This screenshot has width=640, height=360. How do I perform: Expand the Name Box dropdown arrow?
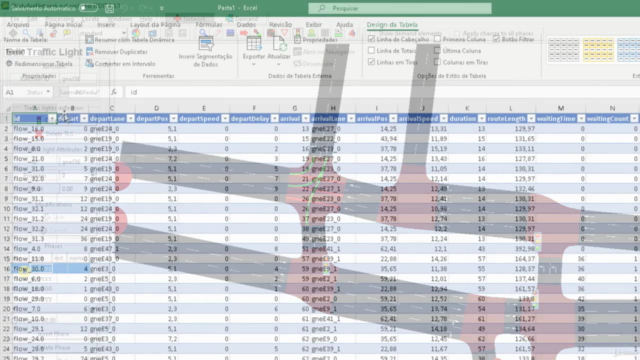48,92
